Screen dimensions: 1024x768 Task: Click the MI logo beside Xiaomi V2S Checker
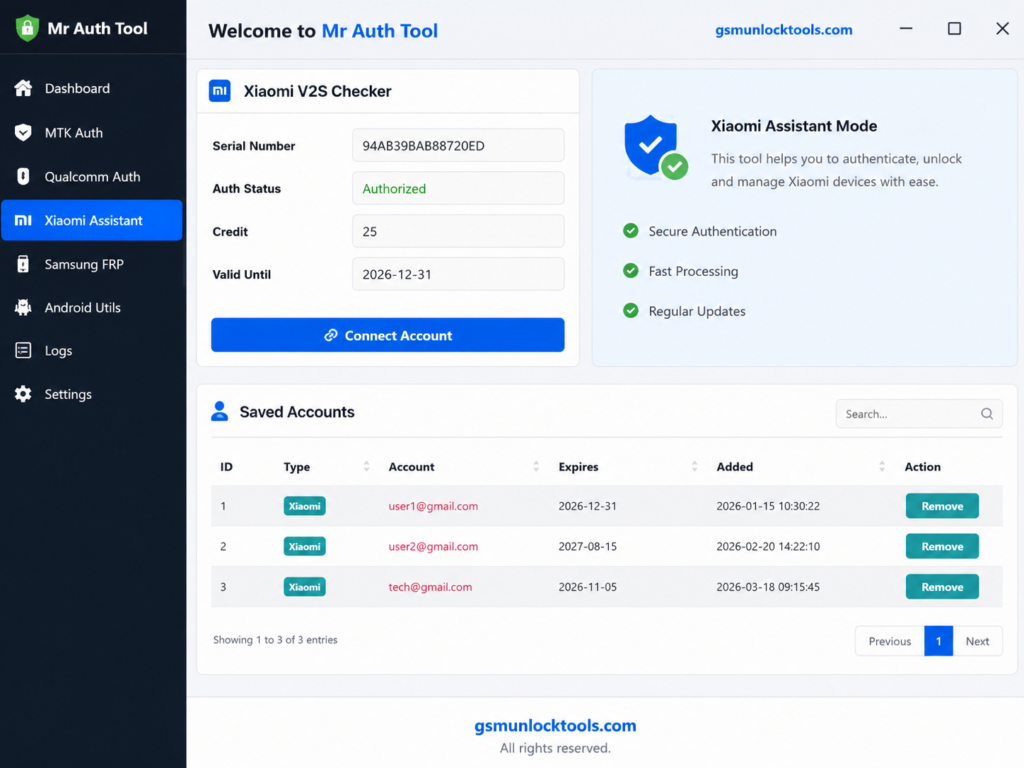(219, 91)
